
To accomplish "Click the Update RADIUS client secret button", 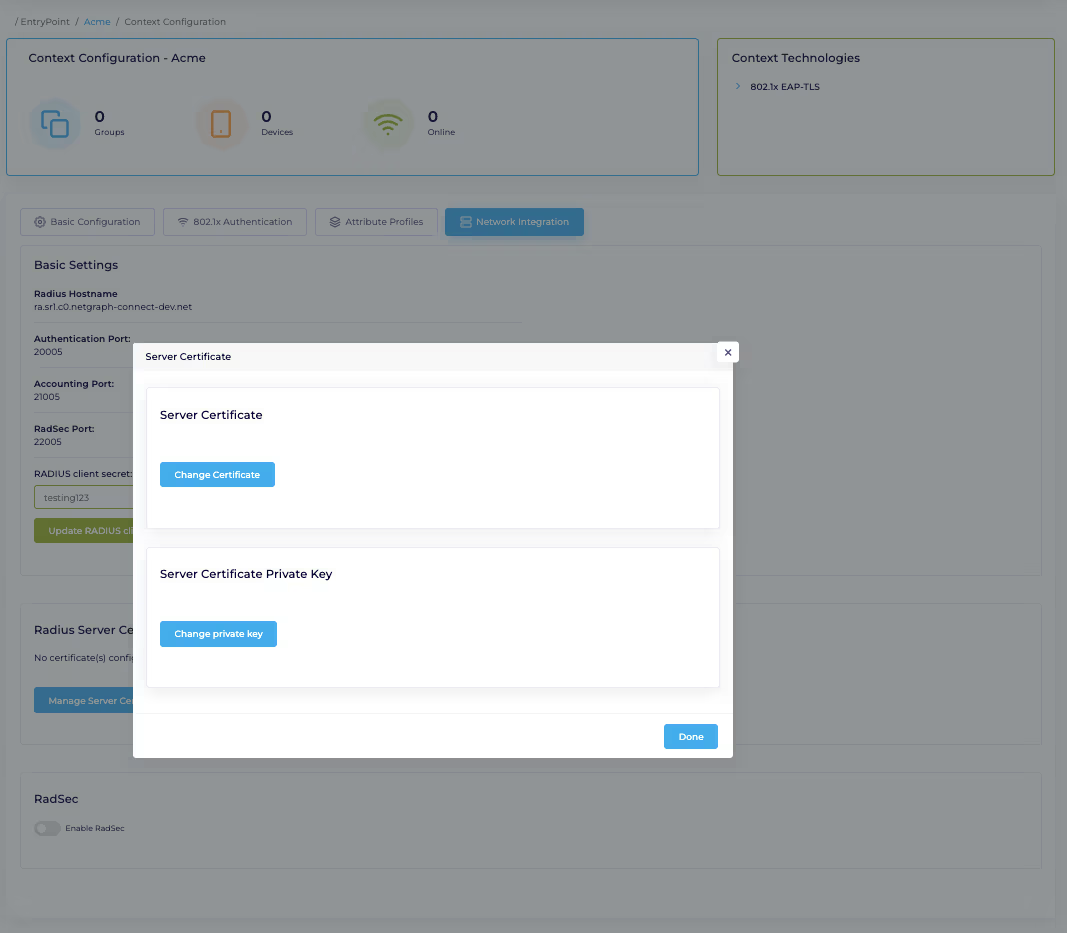I will point(84,530).
